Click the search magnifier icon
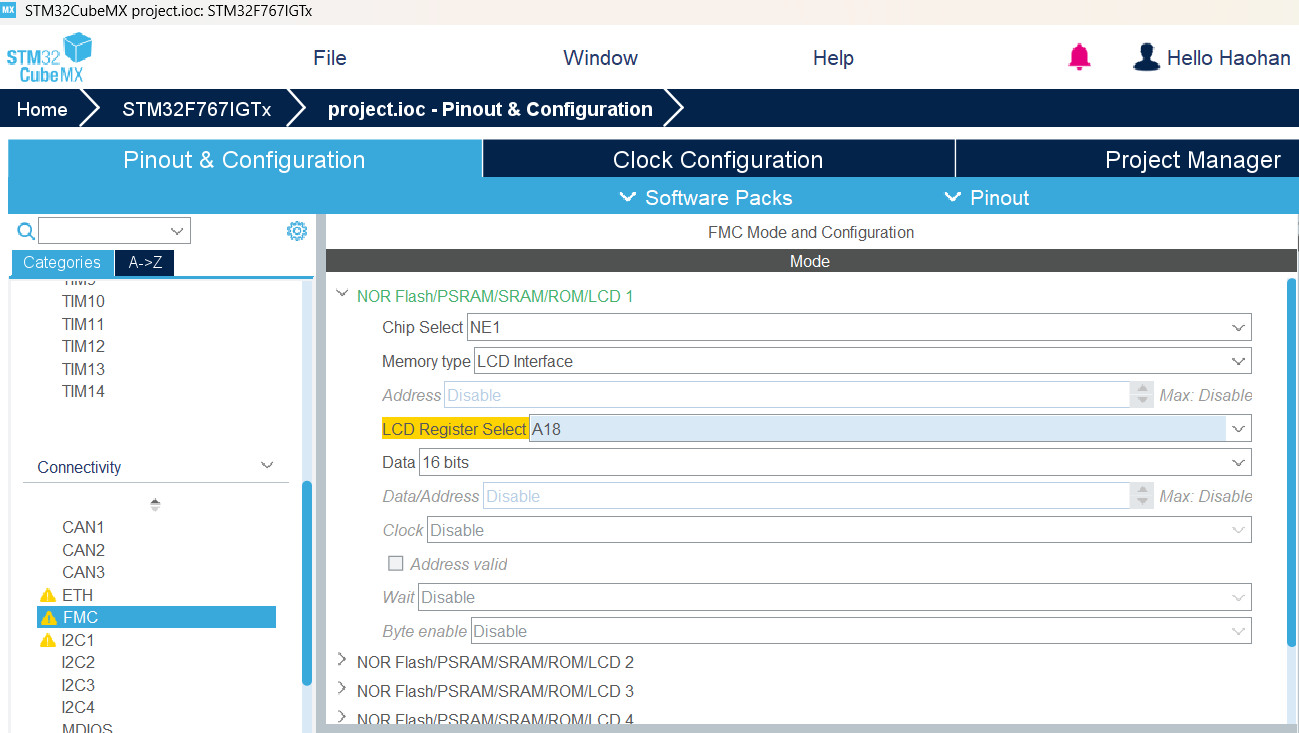Screen dimensions: 1299x733 point(27,231)
